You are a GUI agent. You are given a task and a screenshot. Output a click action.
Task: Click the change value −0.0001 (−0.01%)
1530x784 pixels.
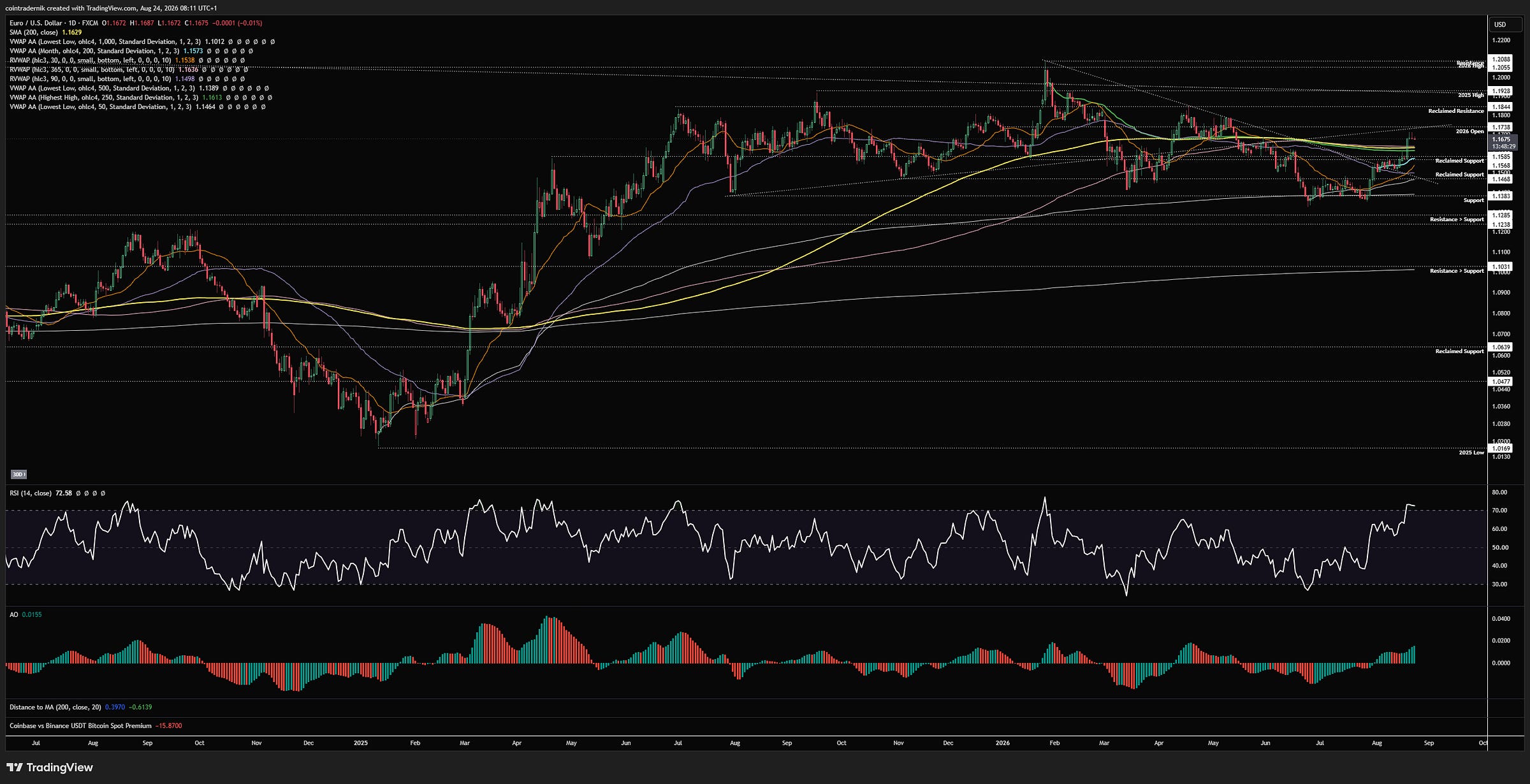click(237, 23)
